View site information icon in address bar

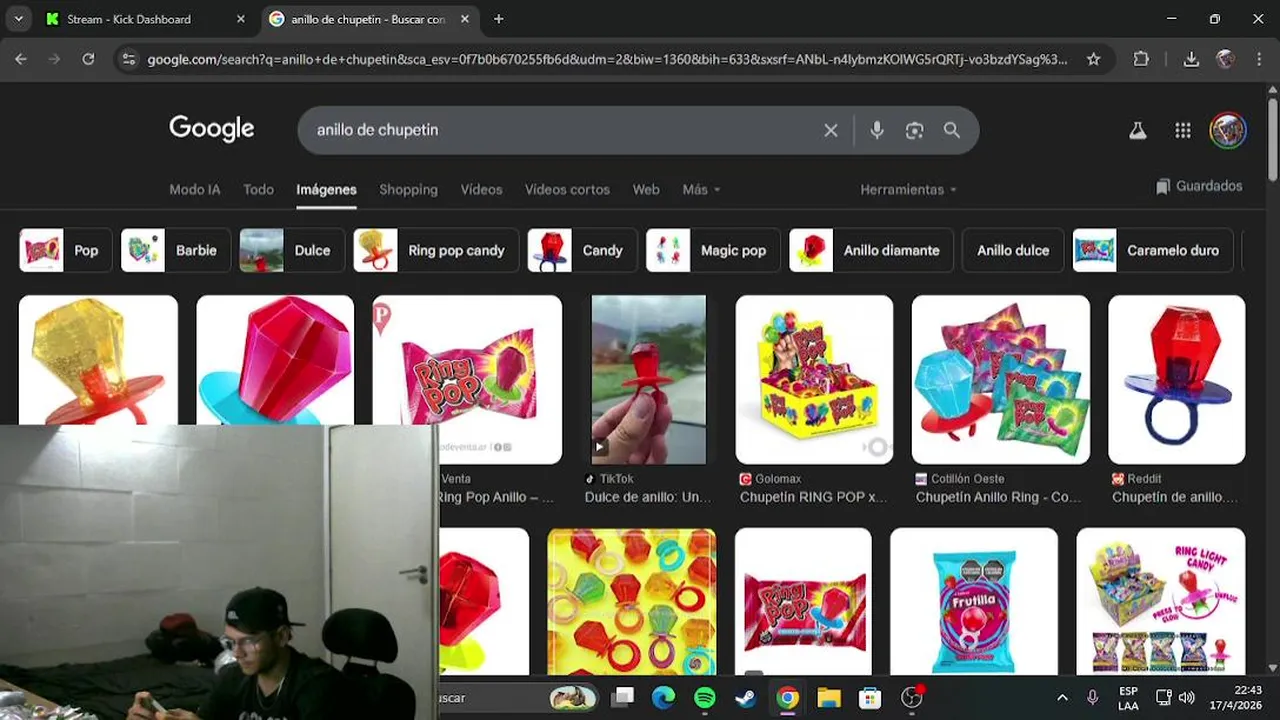point(128,59)
